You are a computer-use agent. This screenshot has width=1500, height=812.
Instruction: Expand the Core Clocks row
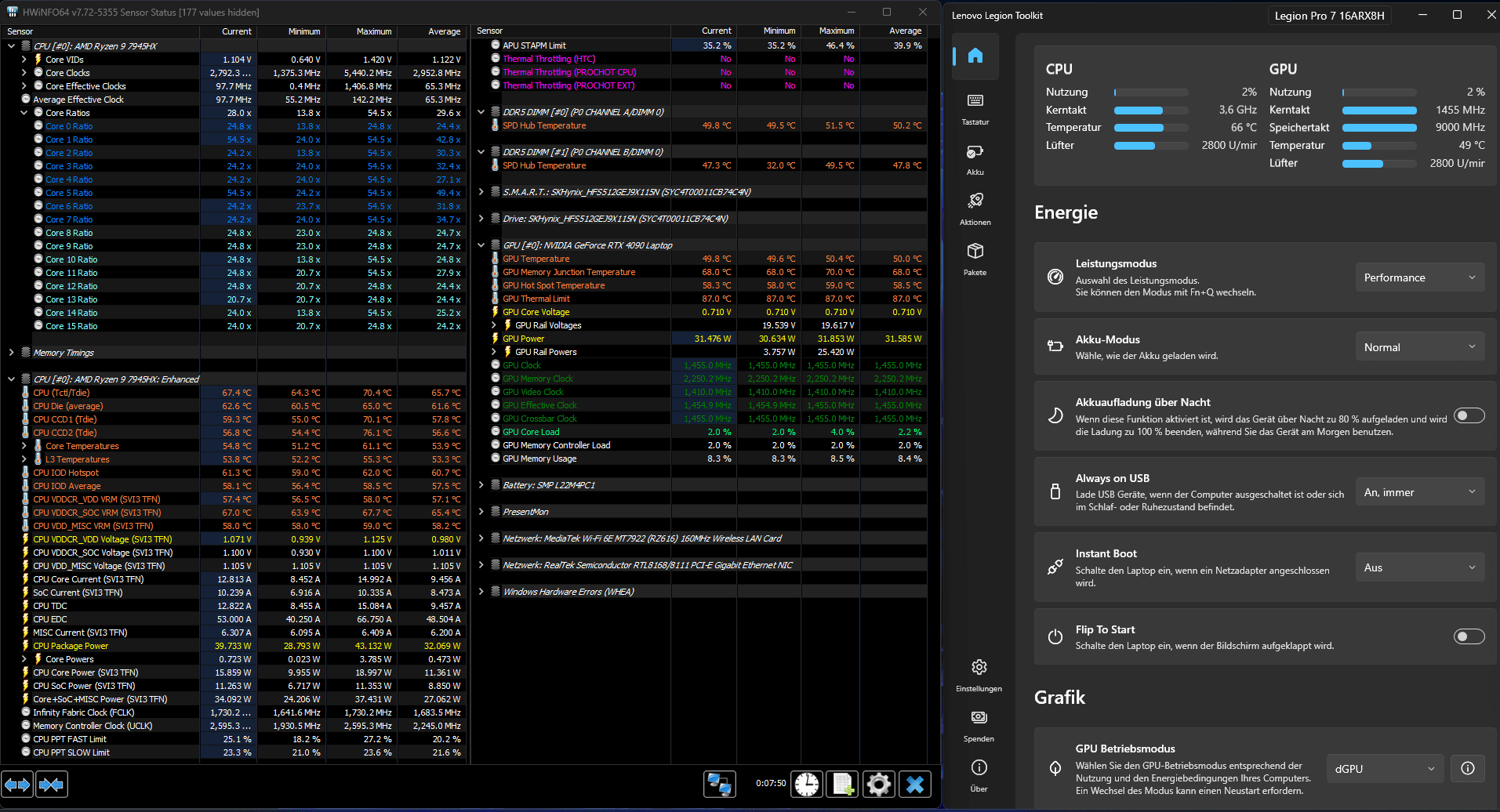[24, 73]
